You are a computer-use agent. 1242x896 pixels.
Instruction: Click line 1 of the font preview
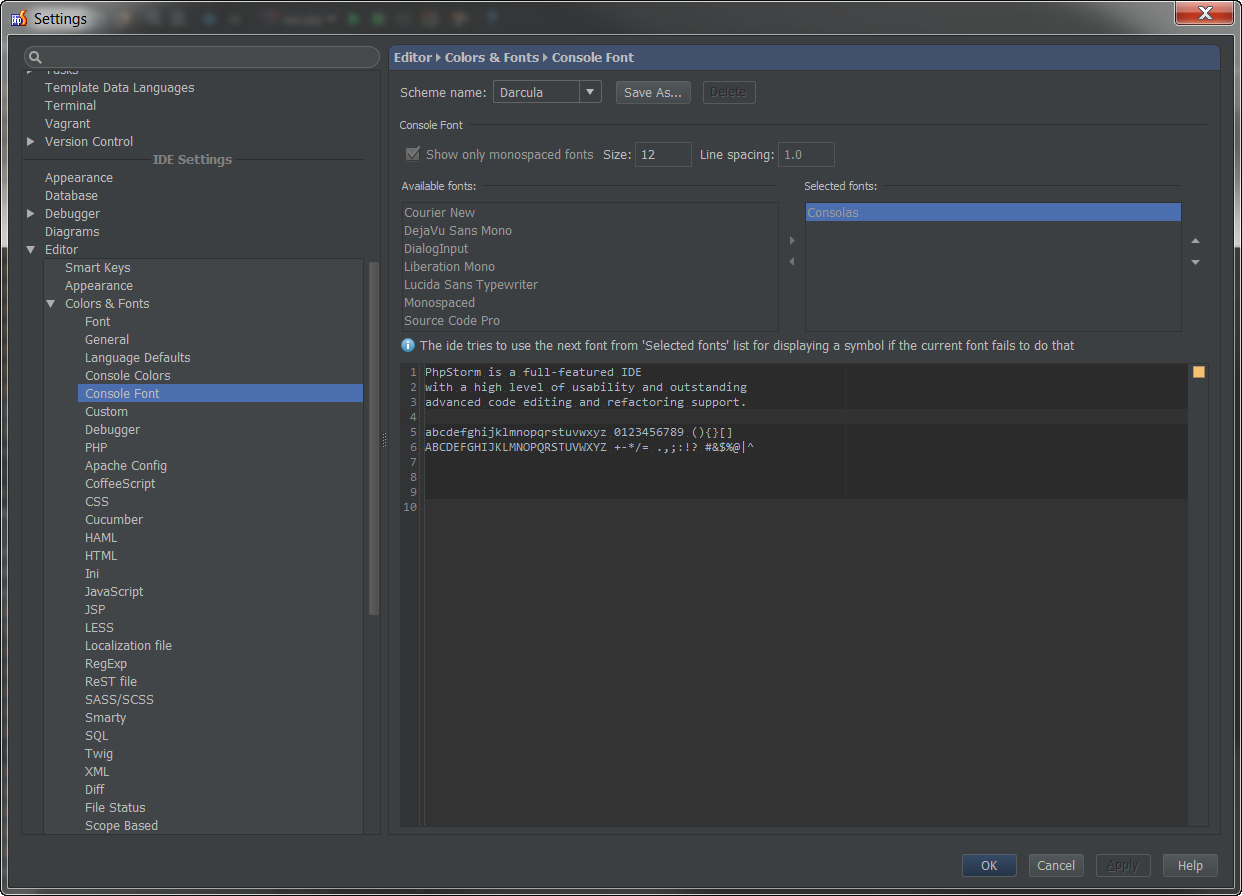coord(533,372)
